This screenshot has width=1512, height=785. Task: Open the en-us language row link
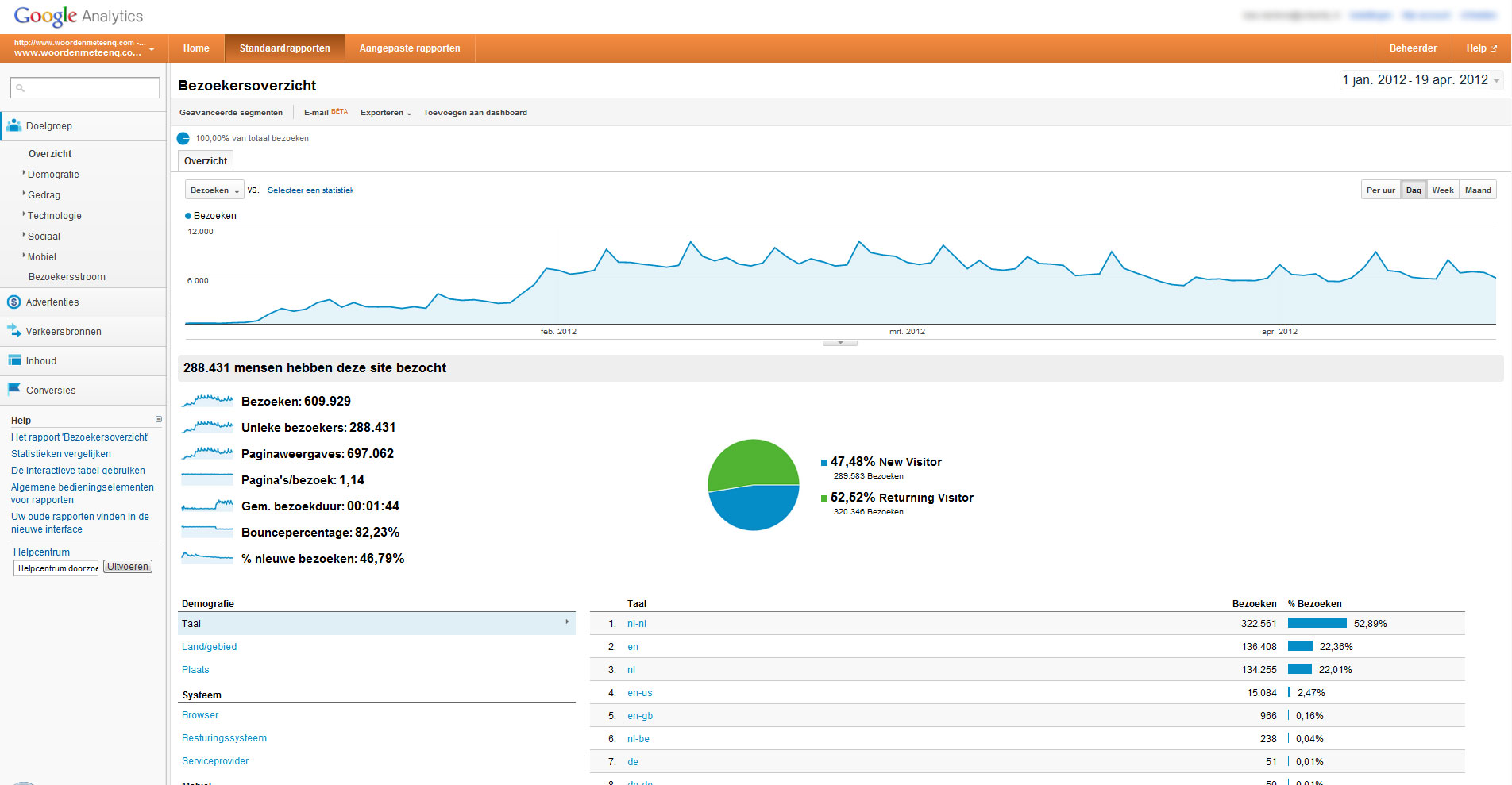pos(640,693)
